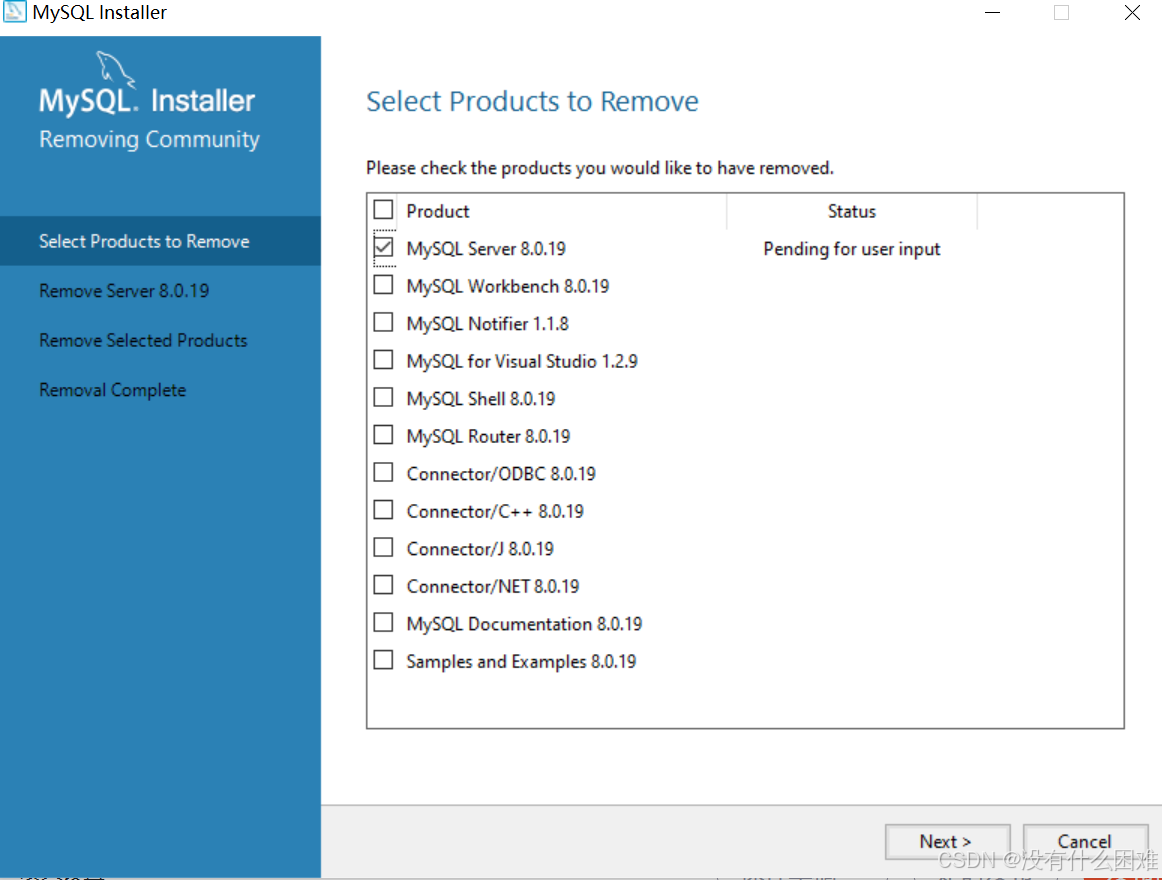Select the Remove Server 8.0.19 step
Screen dimensions: 1162x880
pos(124,291)
